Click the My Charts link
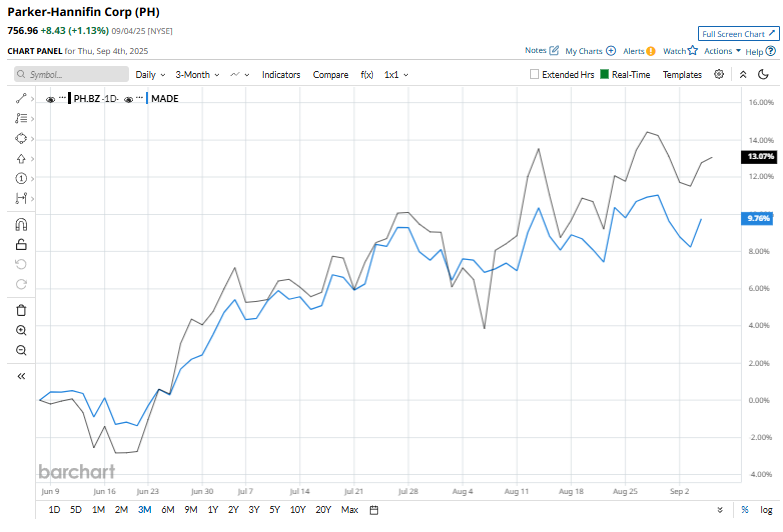This screenshot has height=532, width=783. [584, 51]
